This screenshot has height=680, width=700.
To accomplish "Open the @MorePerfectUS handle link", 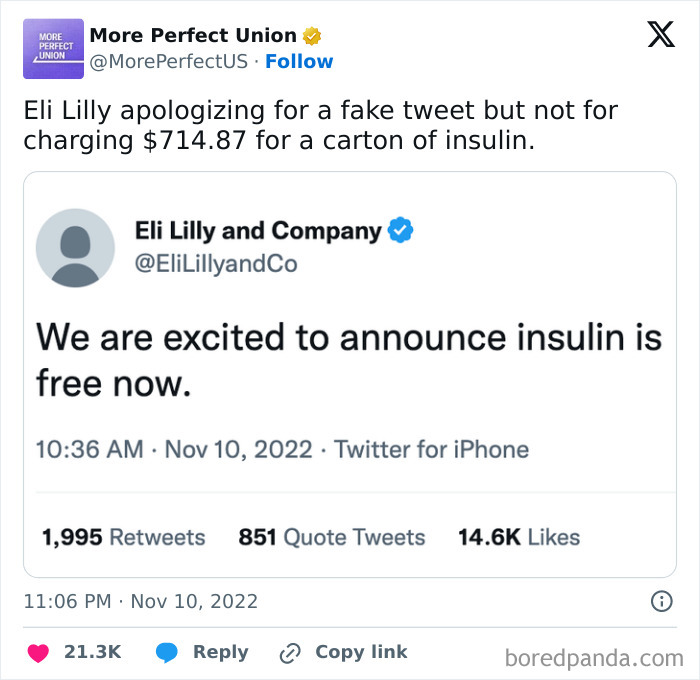I will tap(169, 62).
